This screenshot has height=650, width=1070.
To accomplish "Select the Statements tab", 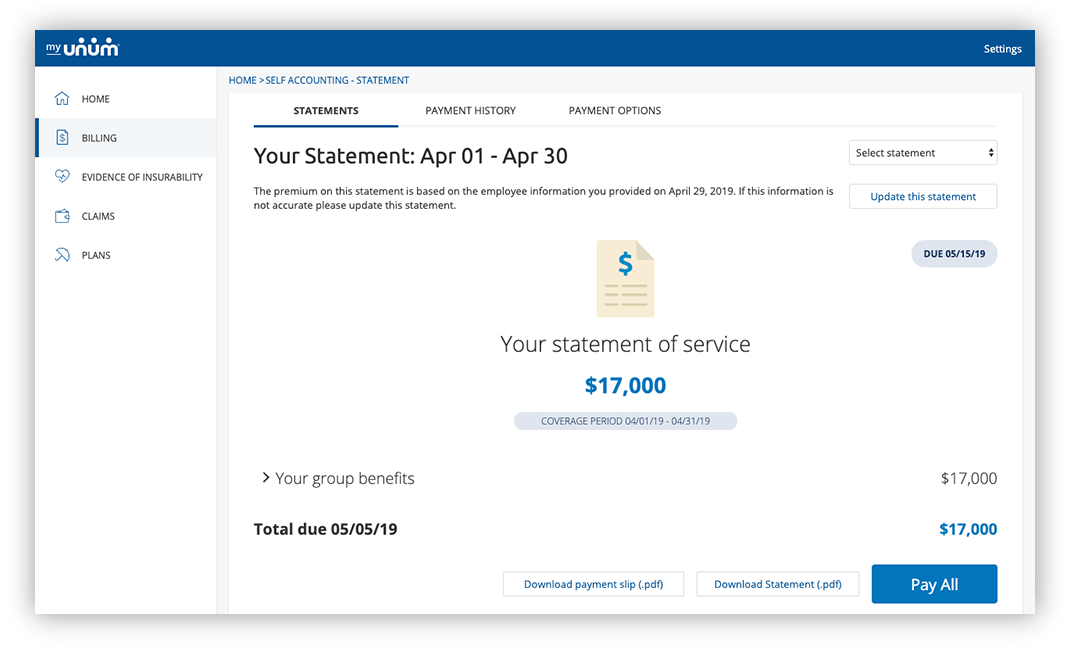I will pyautogui.click(x=325, y=110).
